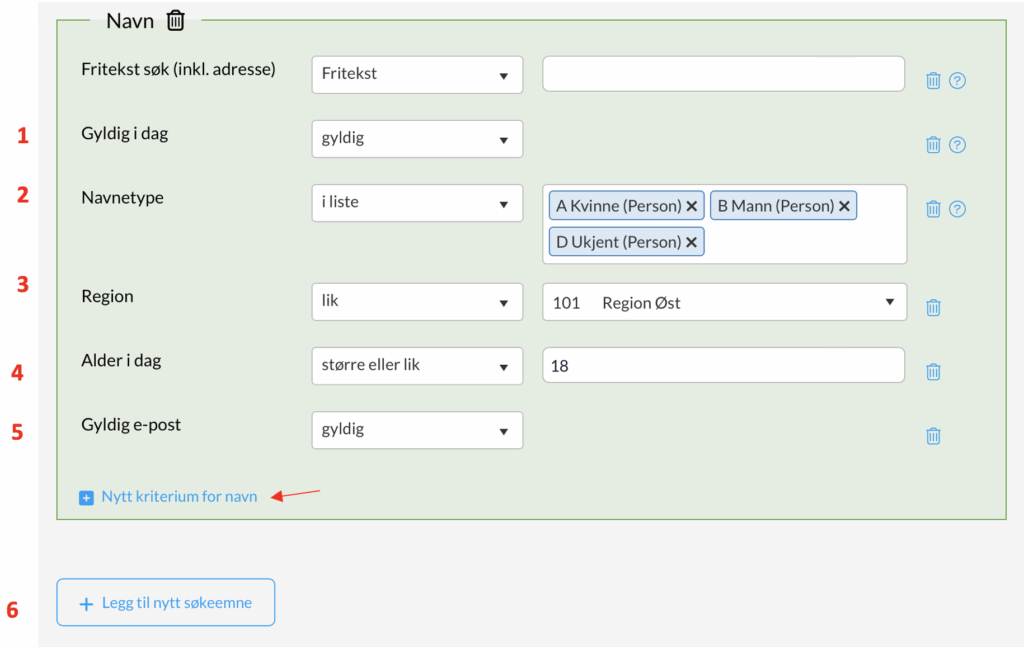Viewport: 1024px width, 649px height.
Task: Click Nytt kriterium for navn link
Action: point(178,497)
